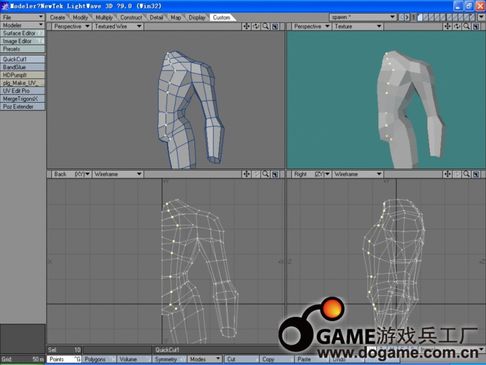Open the Textured Wire render style dropdown
The image size is (486, 365).
[x=118, y=26]
